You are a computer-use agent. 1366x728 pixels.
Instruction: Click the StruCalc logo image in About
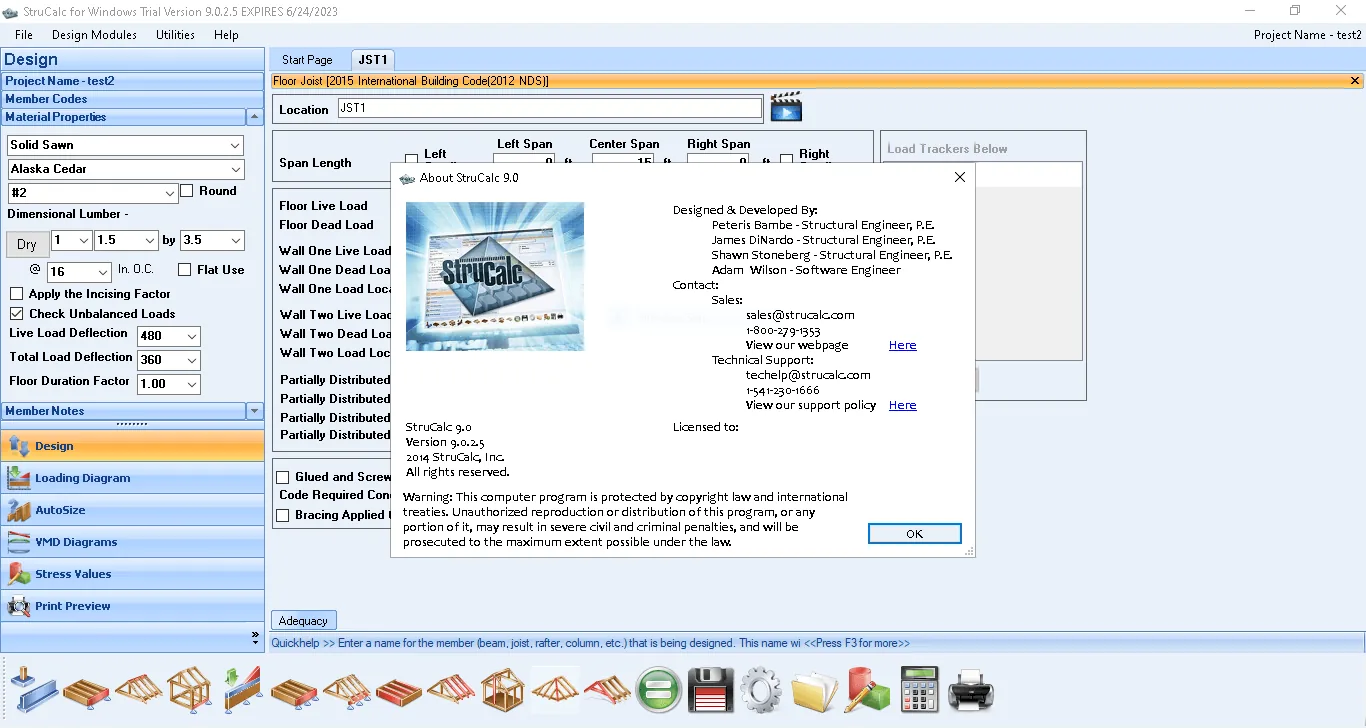point(495,276)
